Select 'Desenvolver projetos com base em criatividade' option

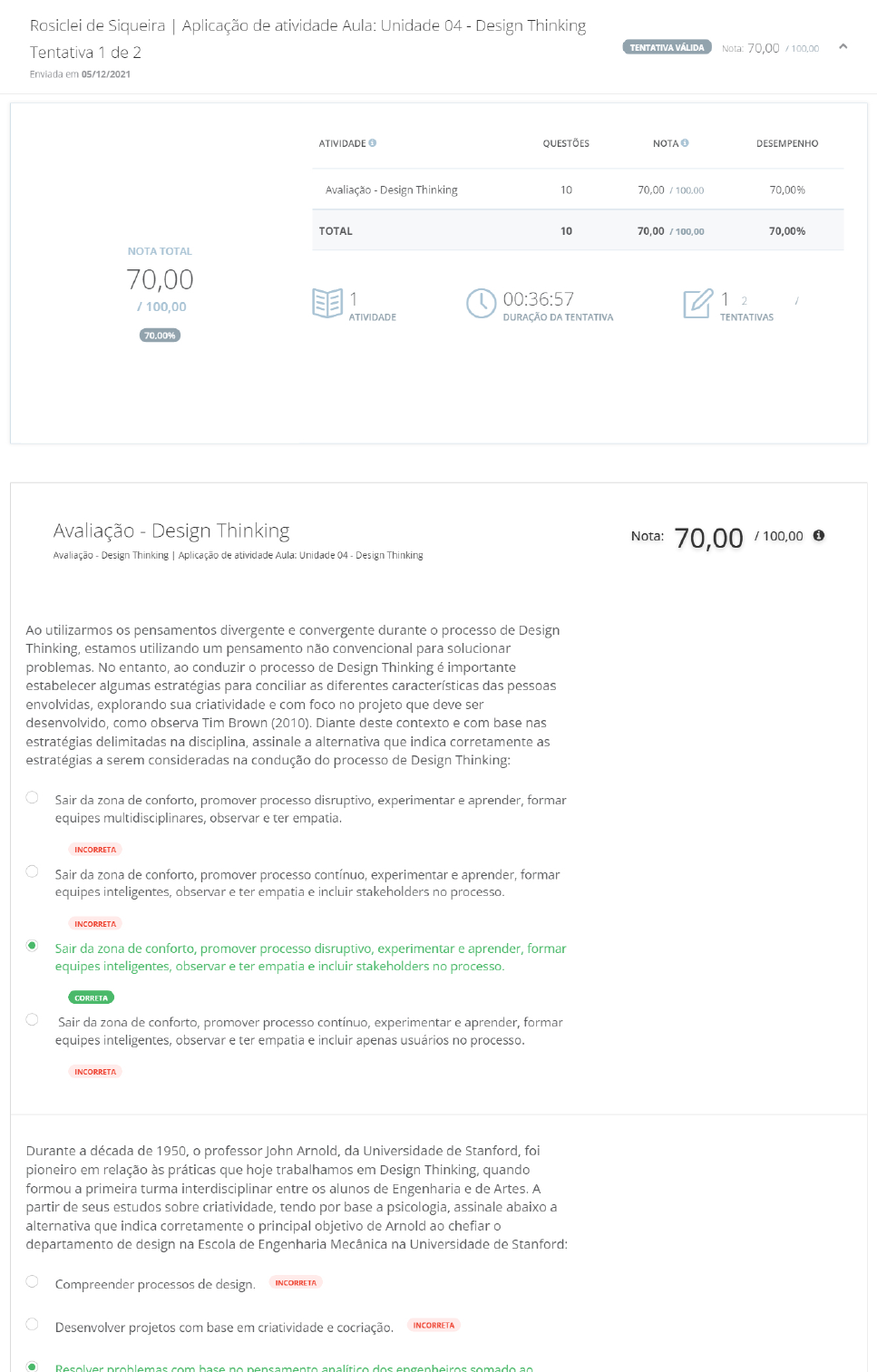pyautogui.click(x=33, y=1324)
